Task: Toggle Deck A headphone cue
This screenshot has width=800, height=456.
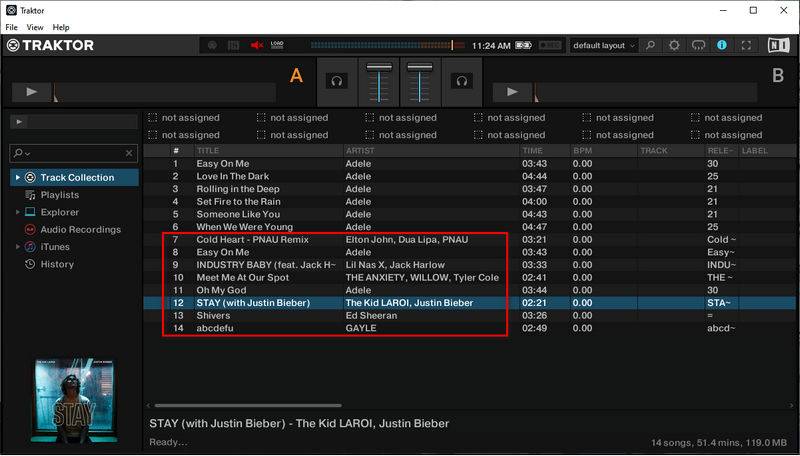Action: (336, 81)
